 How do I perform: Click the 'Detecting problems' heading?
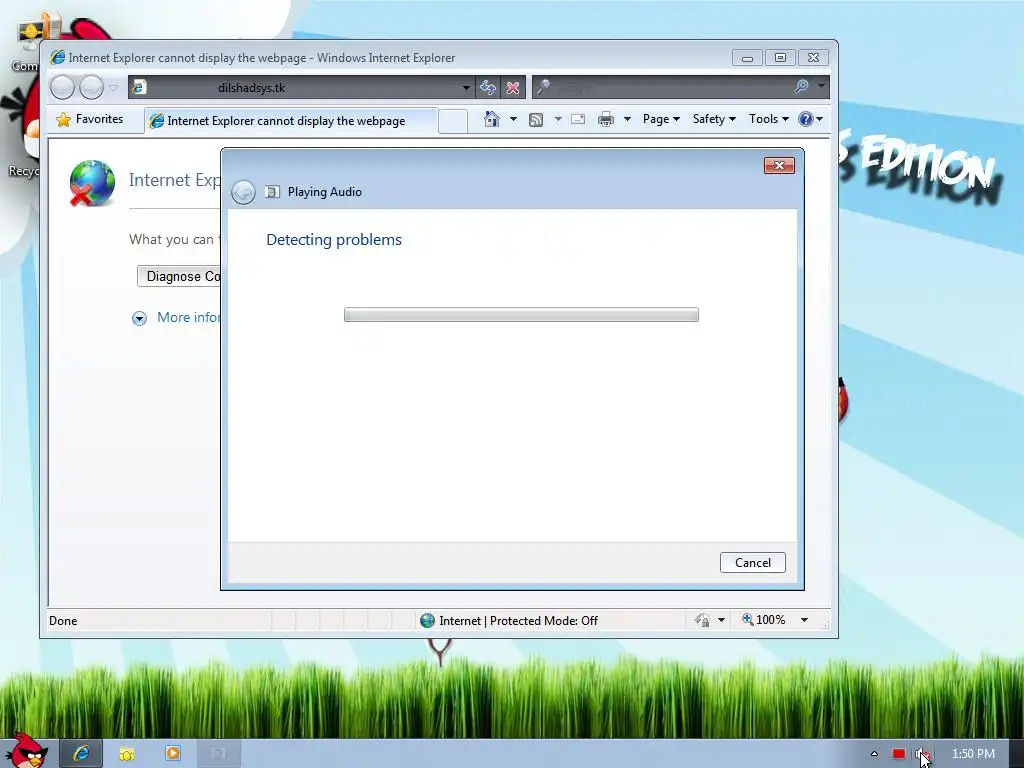(x=334, y=240)
